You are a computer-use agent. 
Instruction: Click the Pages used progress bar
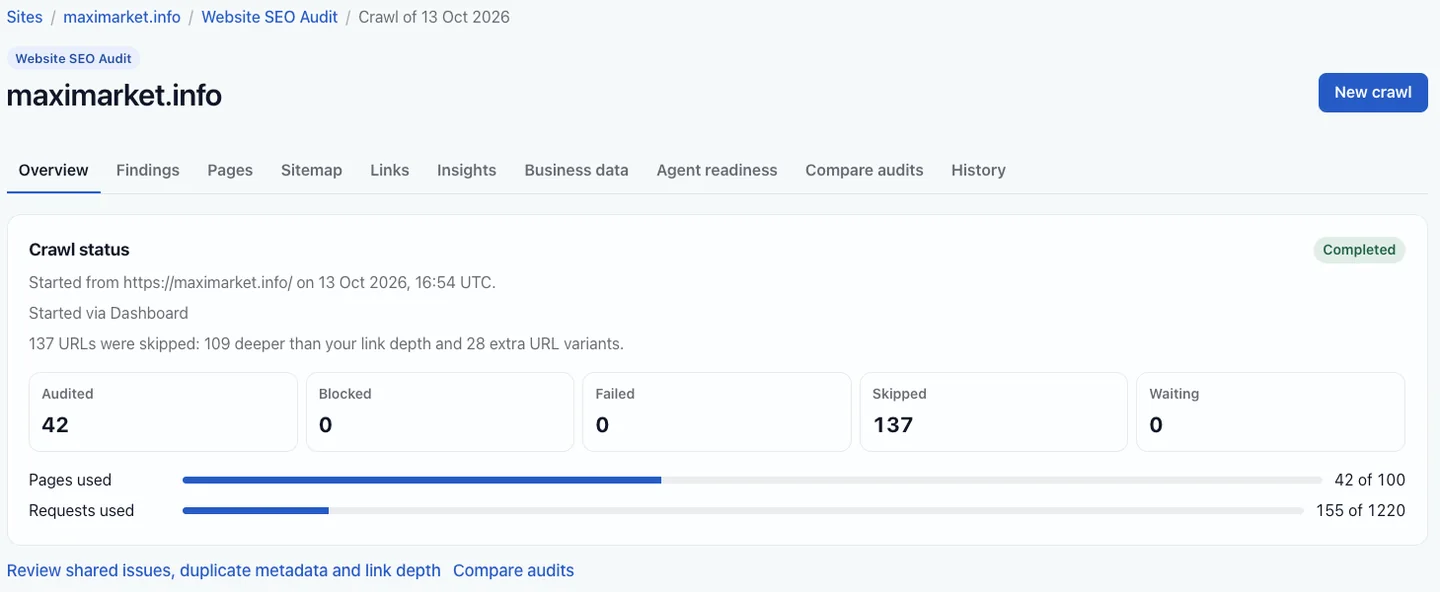(x=752, y=480)
